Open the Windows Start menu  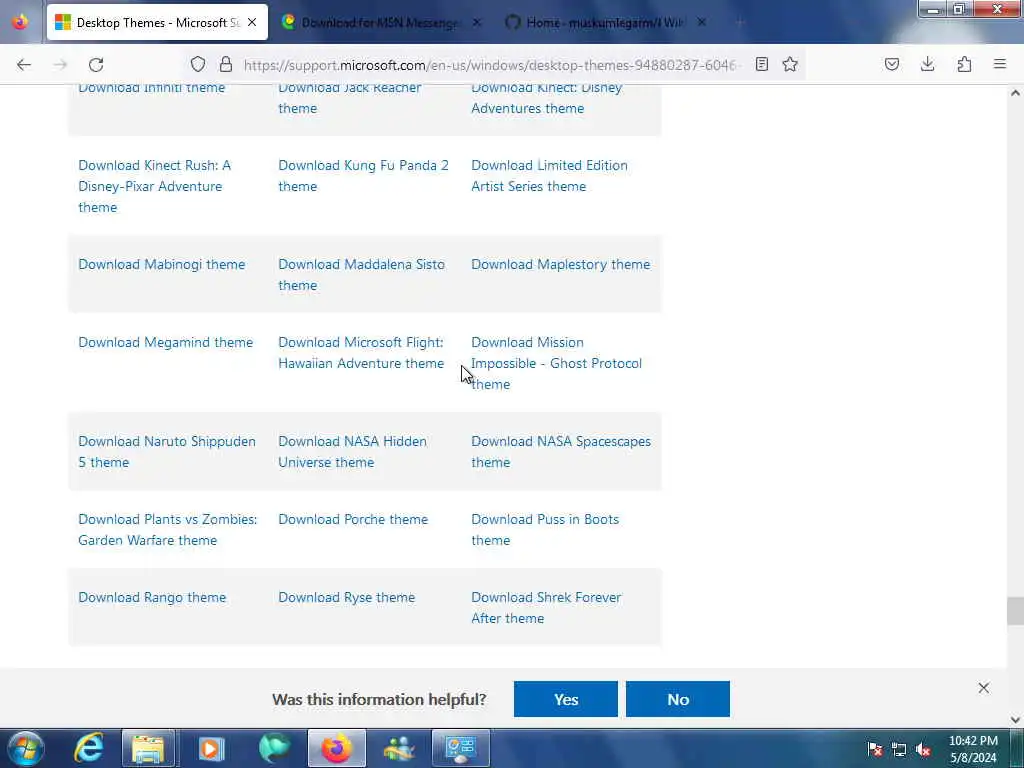(26, 748)
